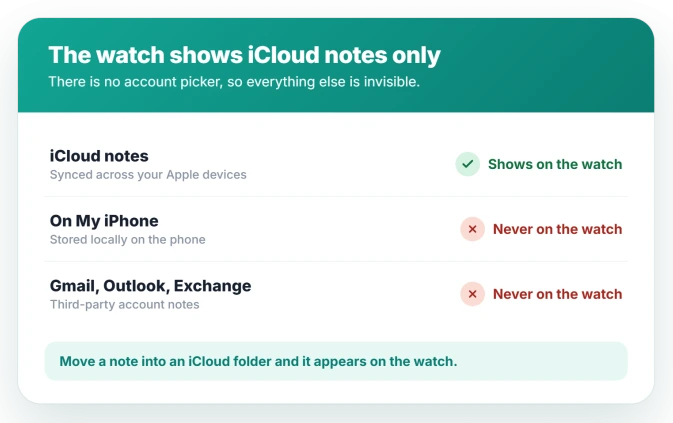This screenshot has height=423, width=673.
Task: Select the 'The watch shows iCloud notes only' heading
Action: click(244, 55)
